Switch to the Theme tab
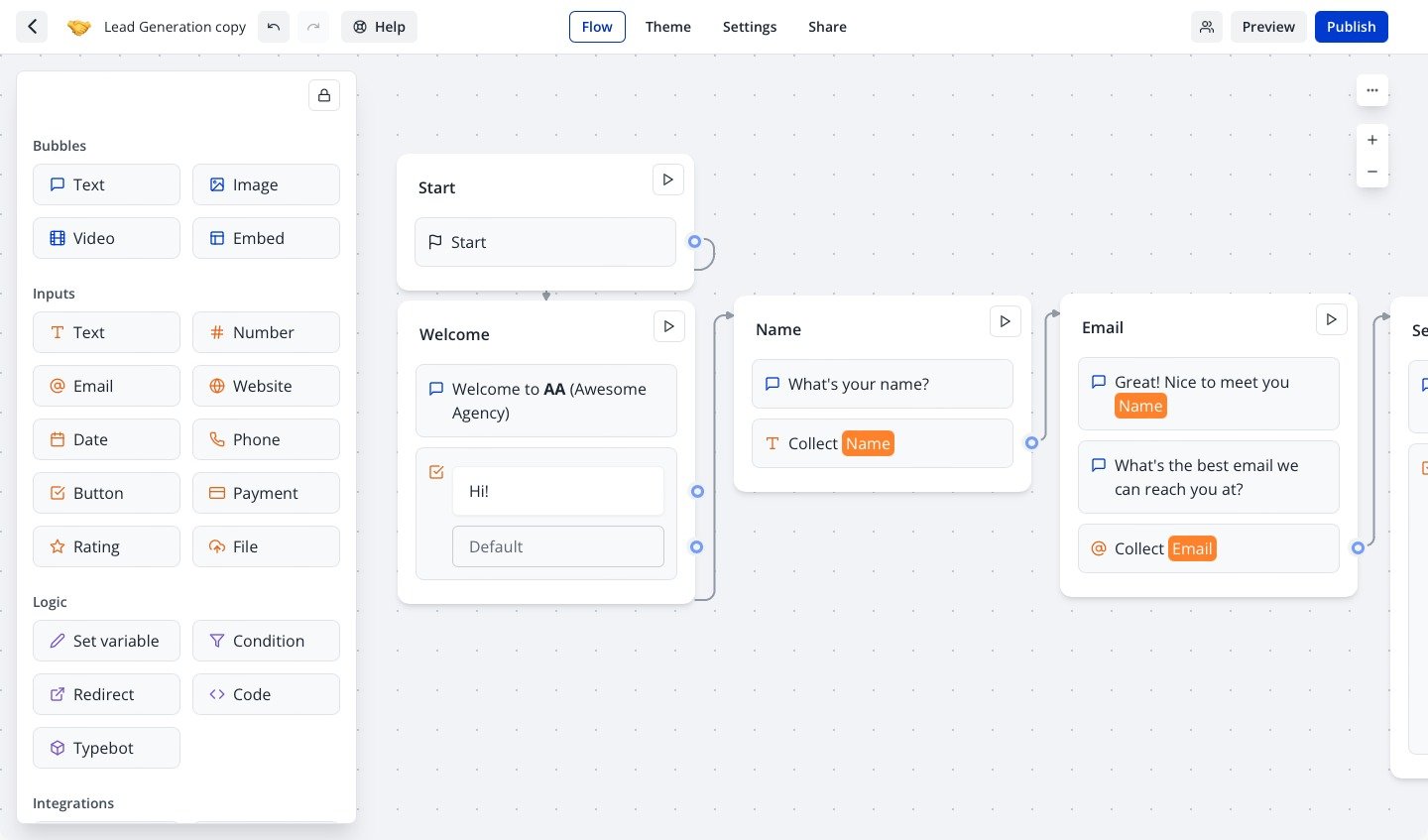The width and height of the screenshot is (1428, 840). click(x=668, y=27)
